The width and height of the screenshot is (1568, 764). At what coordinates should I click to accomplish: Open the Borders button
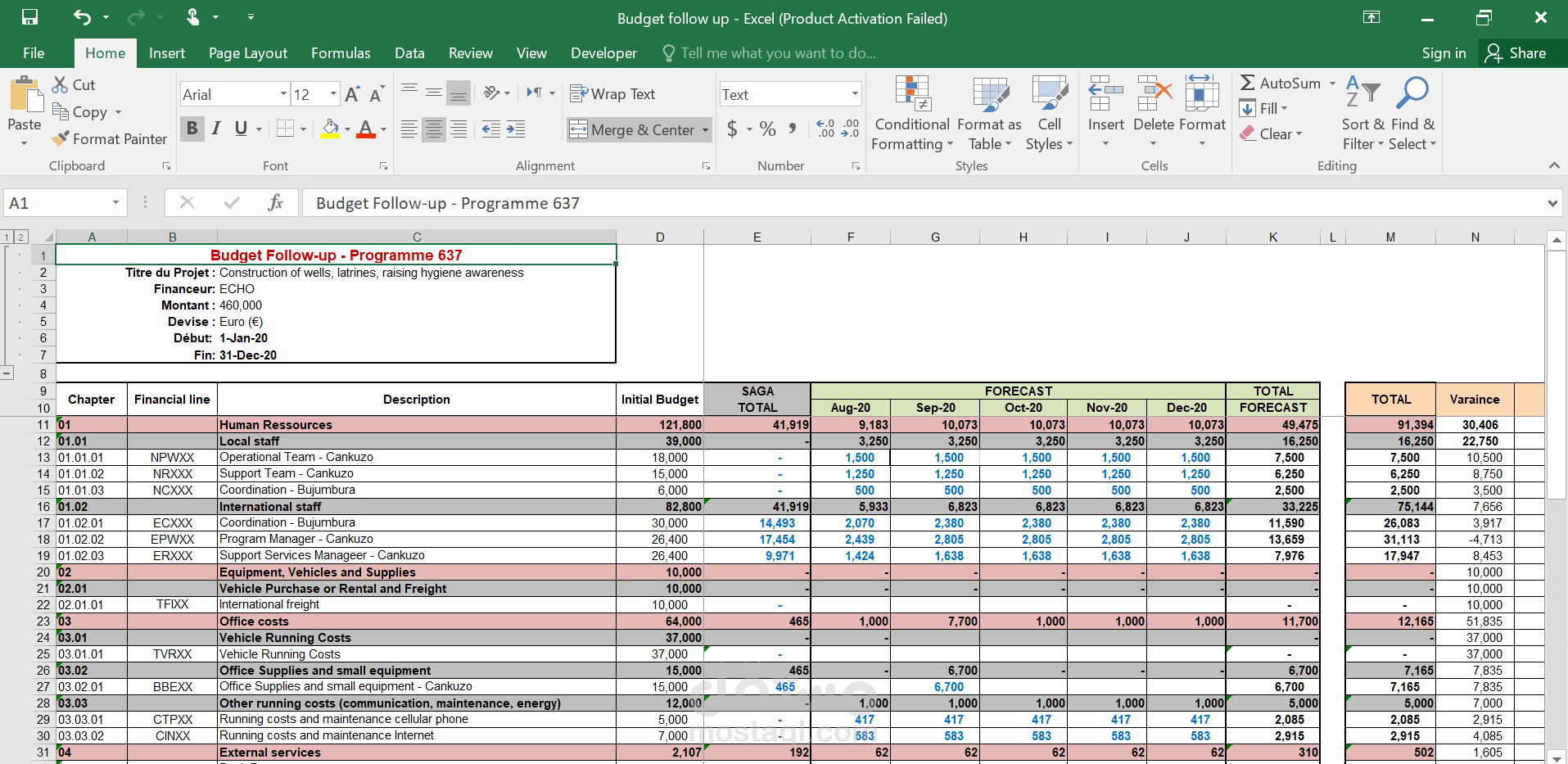(x=285, y=129)
